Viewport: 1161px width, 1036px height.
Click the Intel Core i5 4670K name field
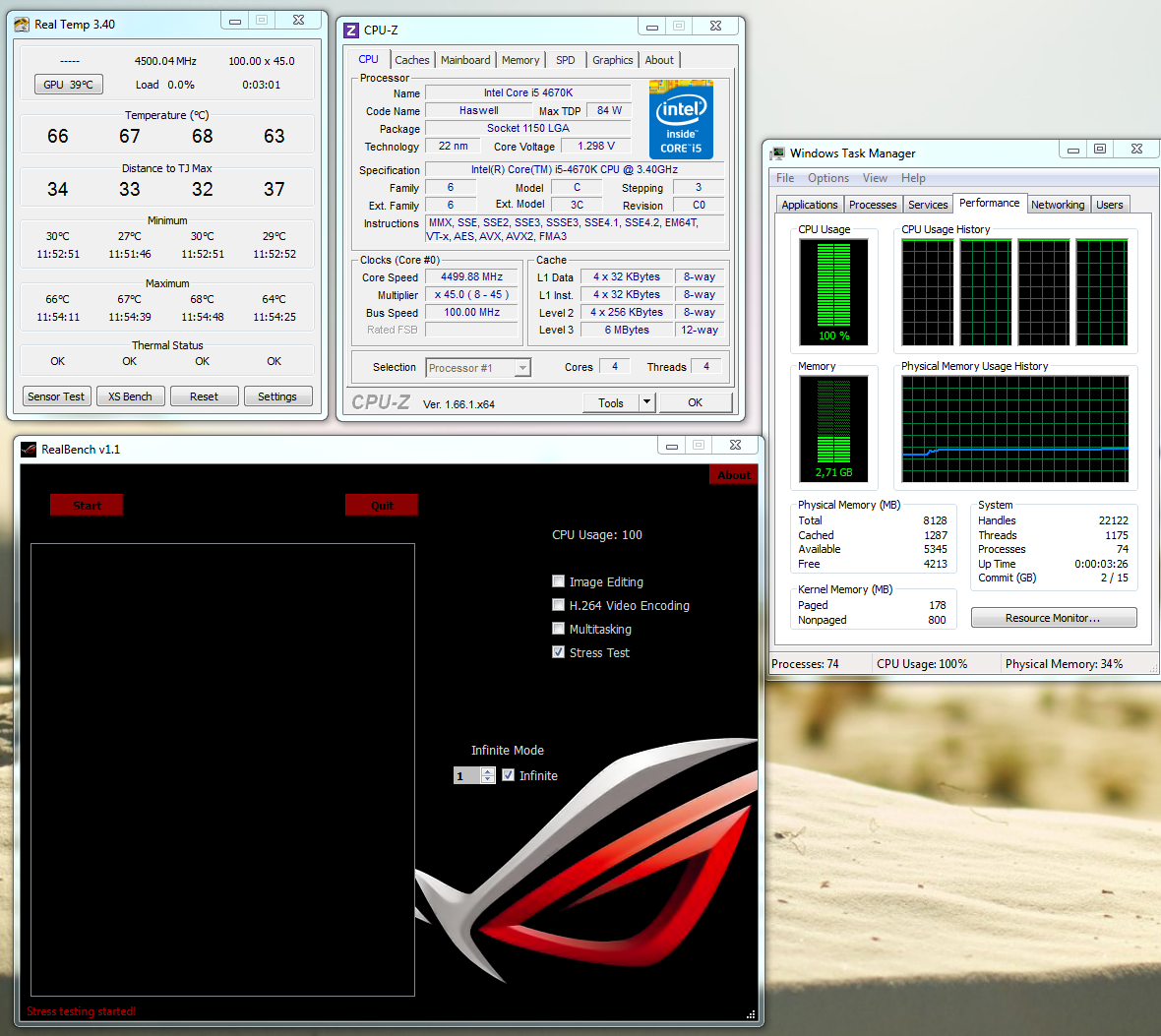[x=528, y=92]
